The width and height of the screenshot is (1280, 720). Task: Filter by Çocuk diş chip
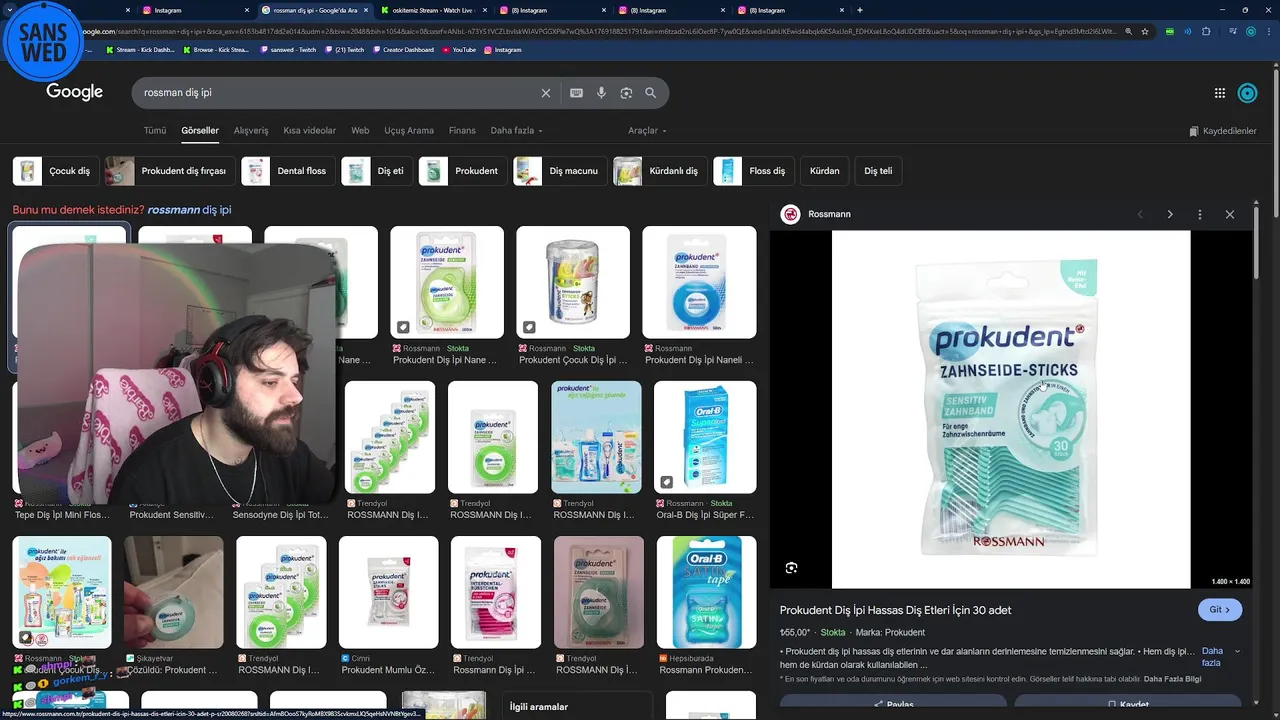pyautogui.click(x=56, y=171)
